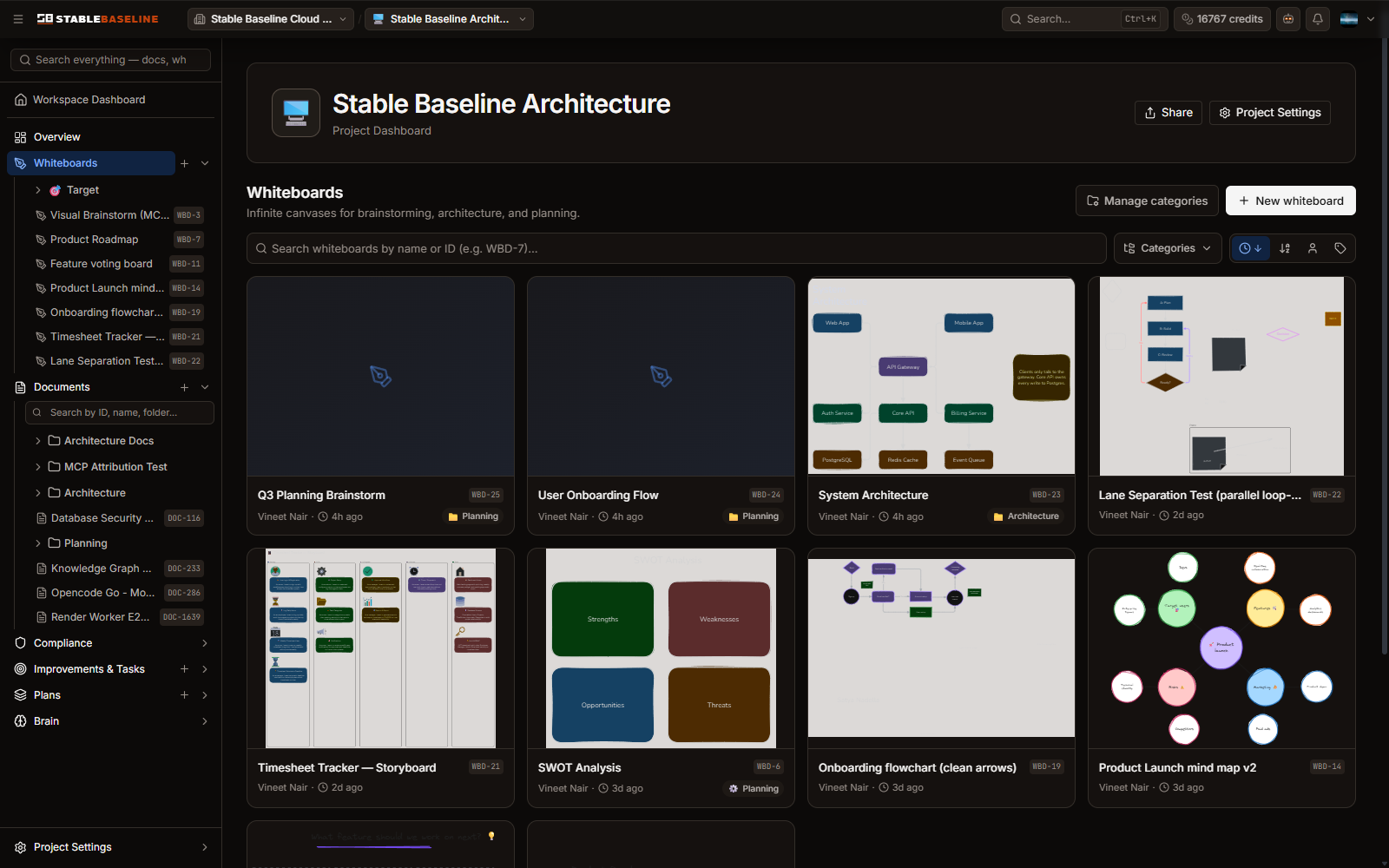Click the plus beside Plans
The image size is (1389, 868).
pyautogui.click(x=184, y=695)
